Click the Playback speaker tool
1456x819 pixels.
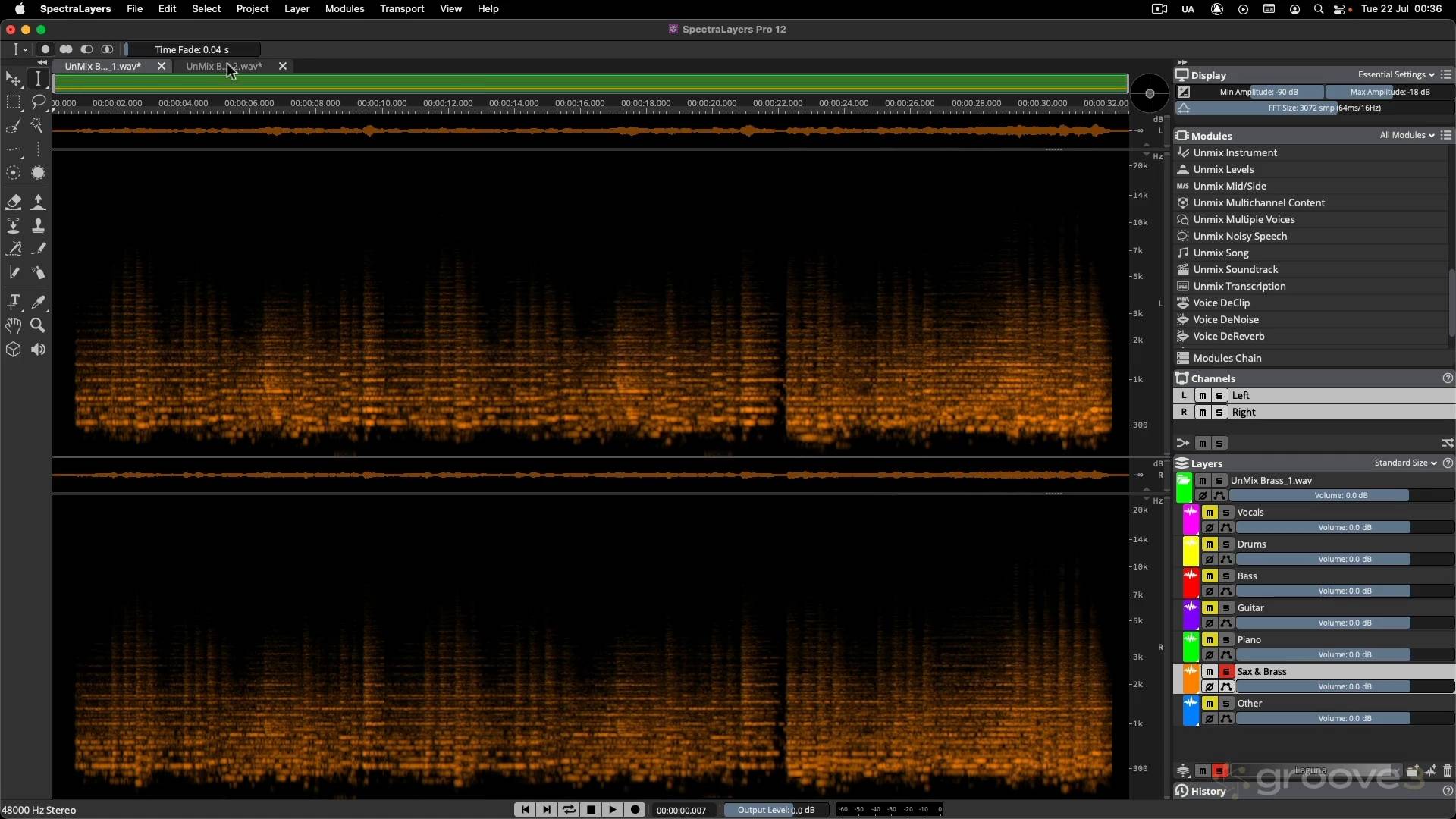click(38, 350)
